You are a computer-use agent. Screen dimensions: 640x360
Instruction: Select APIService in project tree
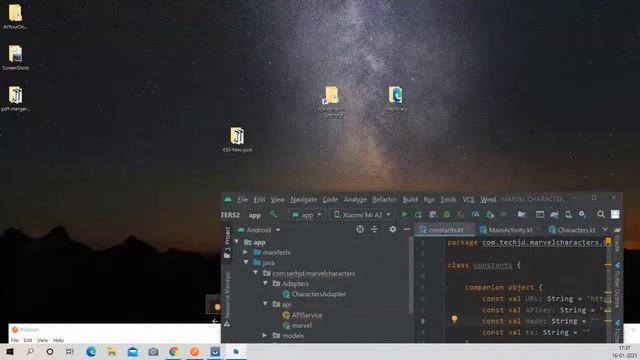coord(302,315)
